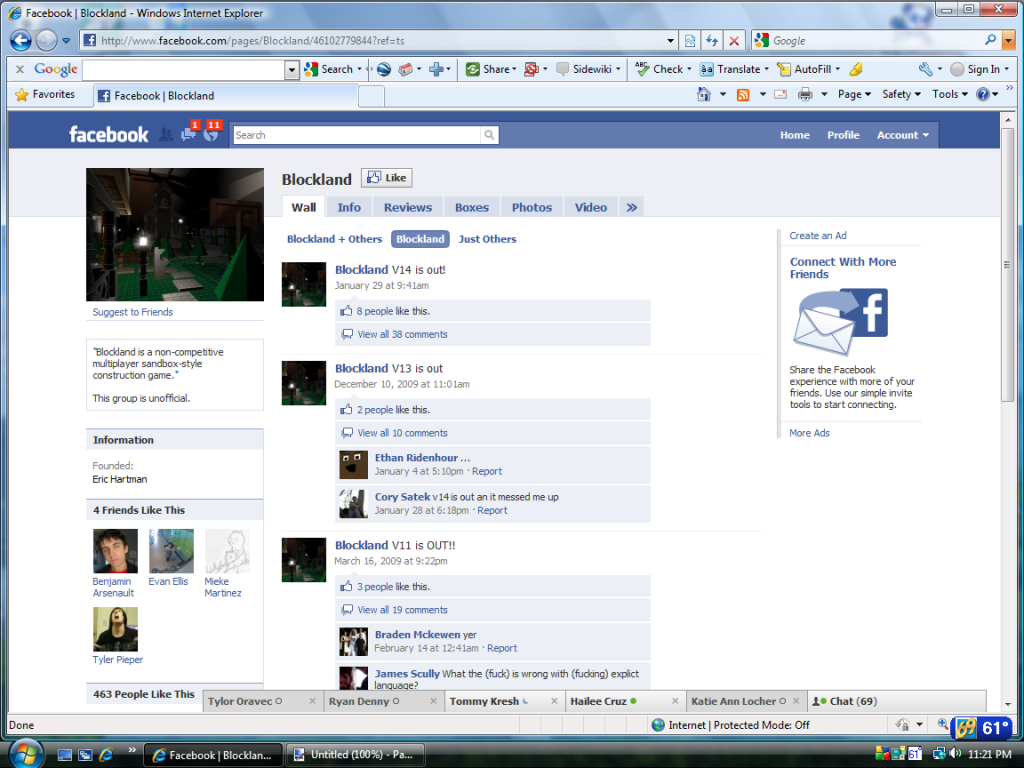Close the Tommy Kresh chat tab
Image resolution: width=1024 pixels, height=768 pixels.
click(x=554, y=701)
